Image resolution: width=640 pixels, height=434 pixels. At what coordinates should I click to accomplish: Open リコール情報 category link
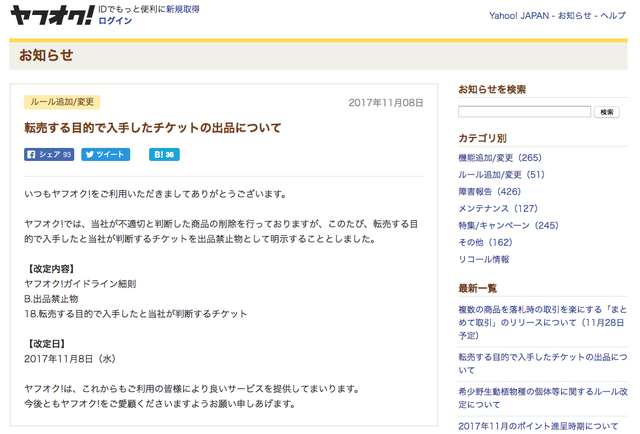click(484, 259)
